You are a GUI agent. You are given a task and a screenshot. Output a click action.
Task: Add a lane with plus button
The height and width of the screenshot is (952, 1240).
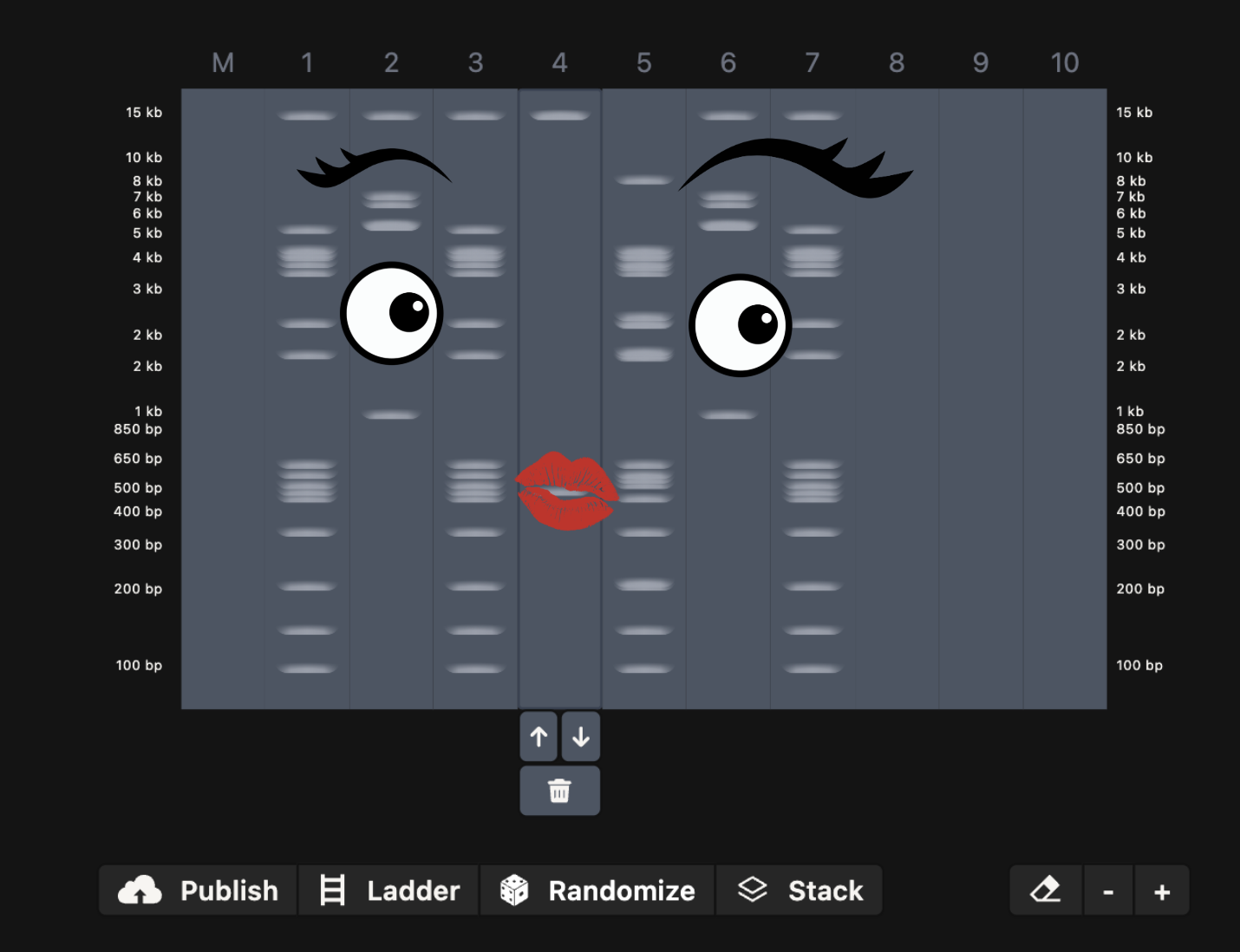(1162, 890)
